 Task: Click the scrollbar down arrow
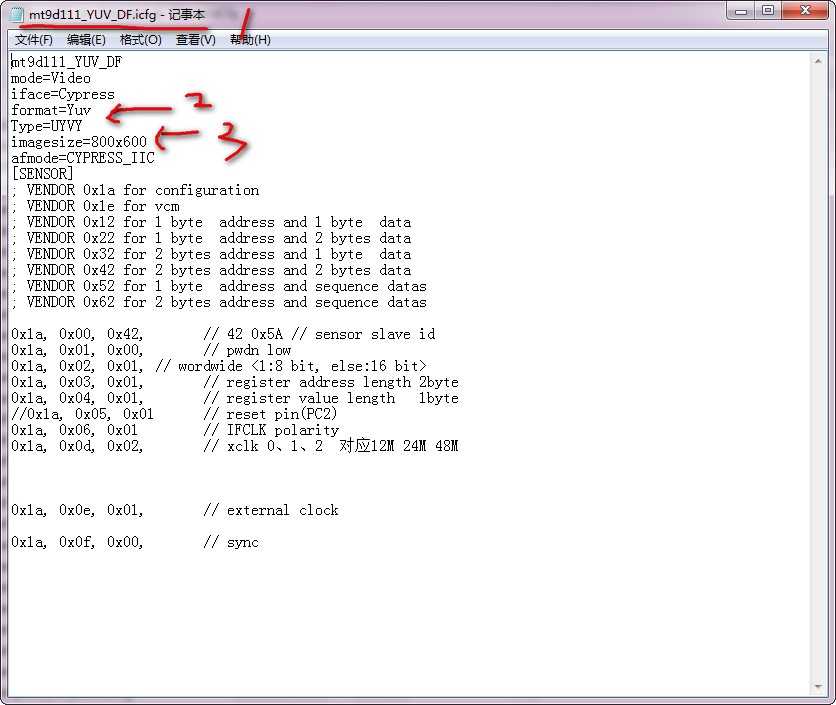click(818, 687)
